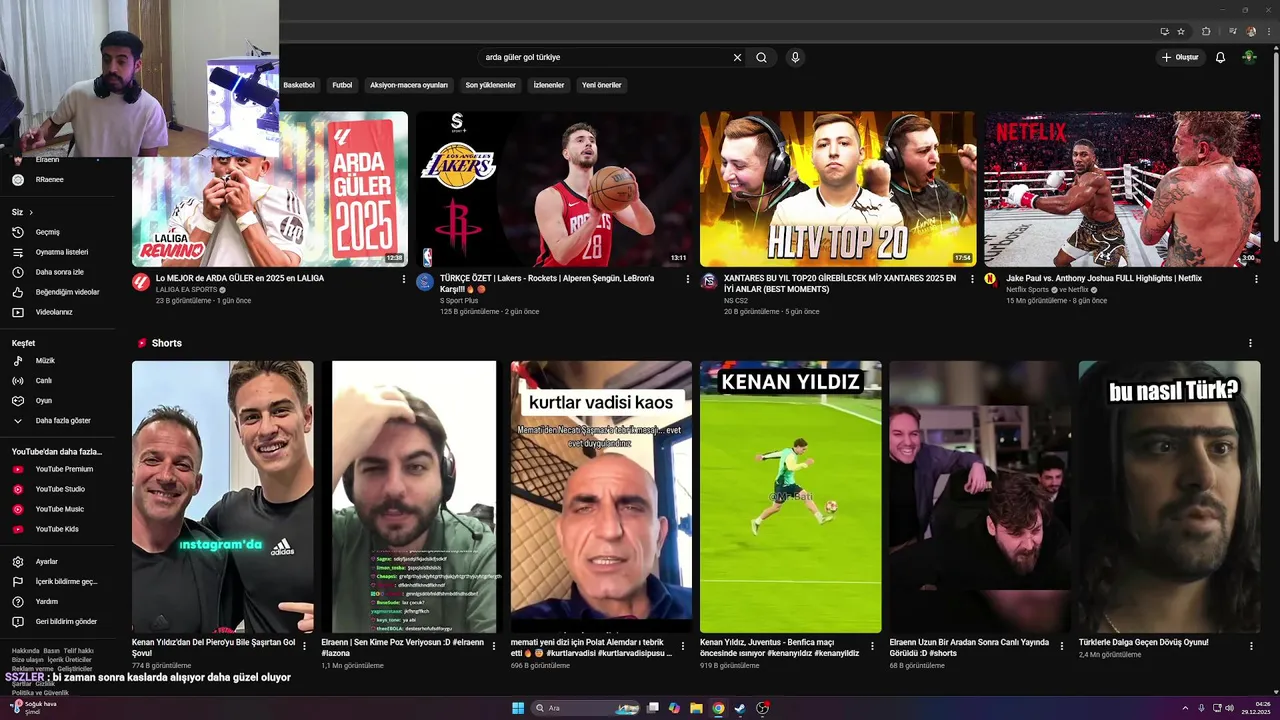Open options for the Türklerle Dalga Geçen short
This screenshot has width=1280, height=720.
point(1251,646)
